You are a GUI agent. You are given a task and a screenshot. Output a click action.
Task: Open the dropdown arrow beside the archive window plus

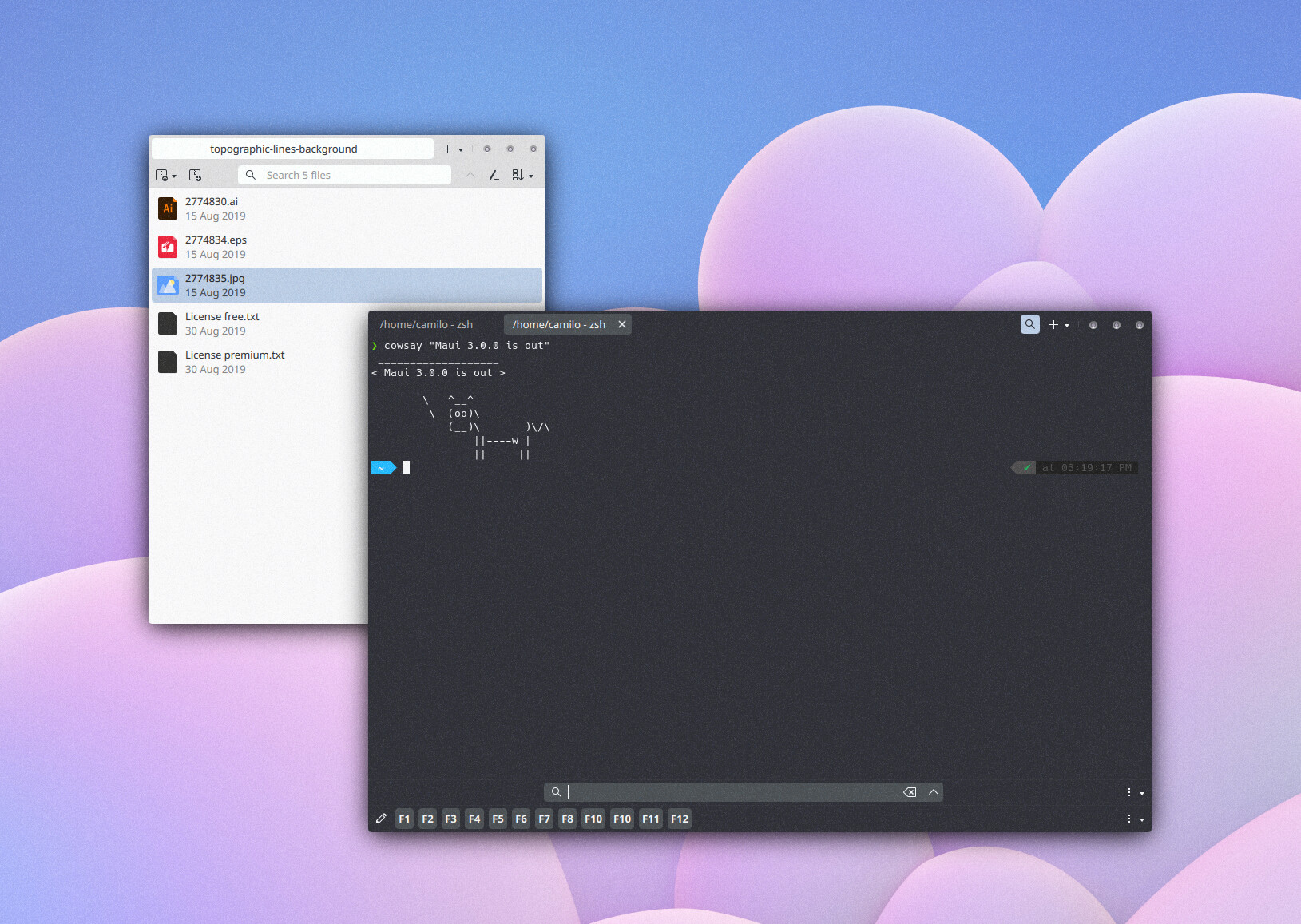[461, 150]
